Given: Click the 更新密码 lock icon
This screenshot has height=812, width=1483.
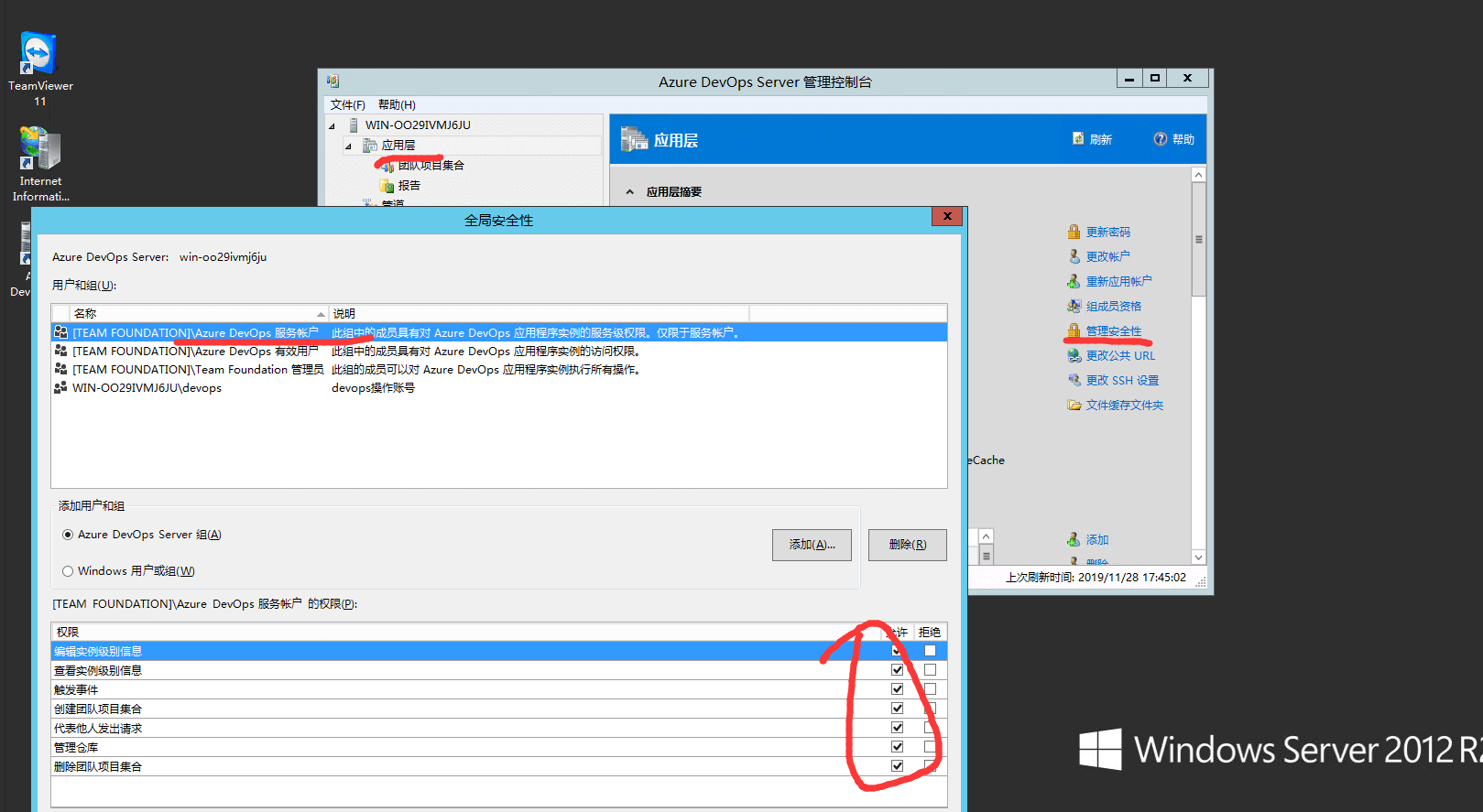Looking at the screenshot, I should click(x=1074, y=233).
